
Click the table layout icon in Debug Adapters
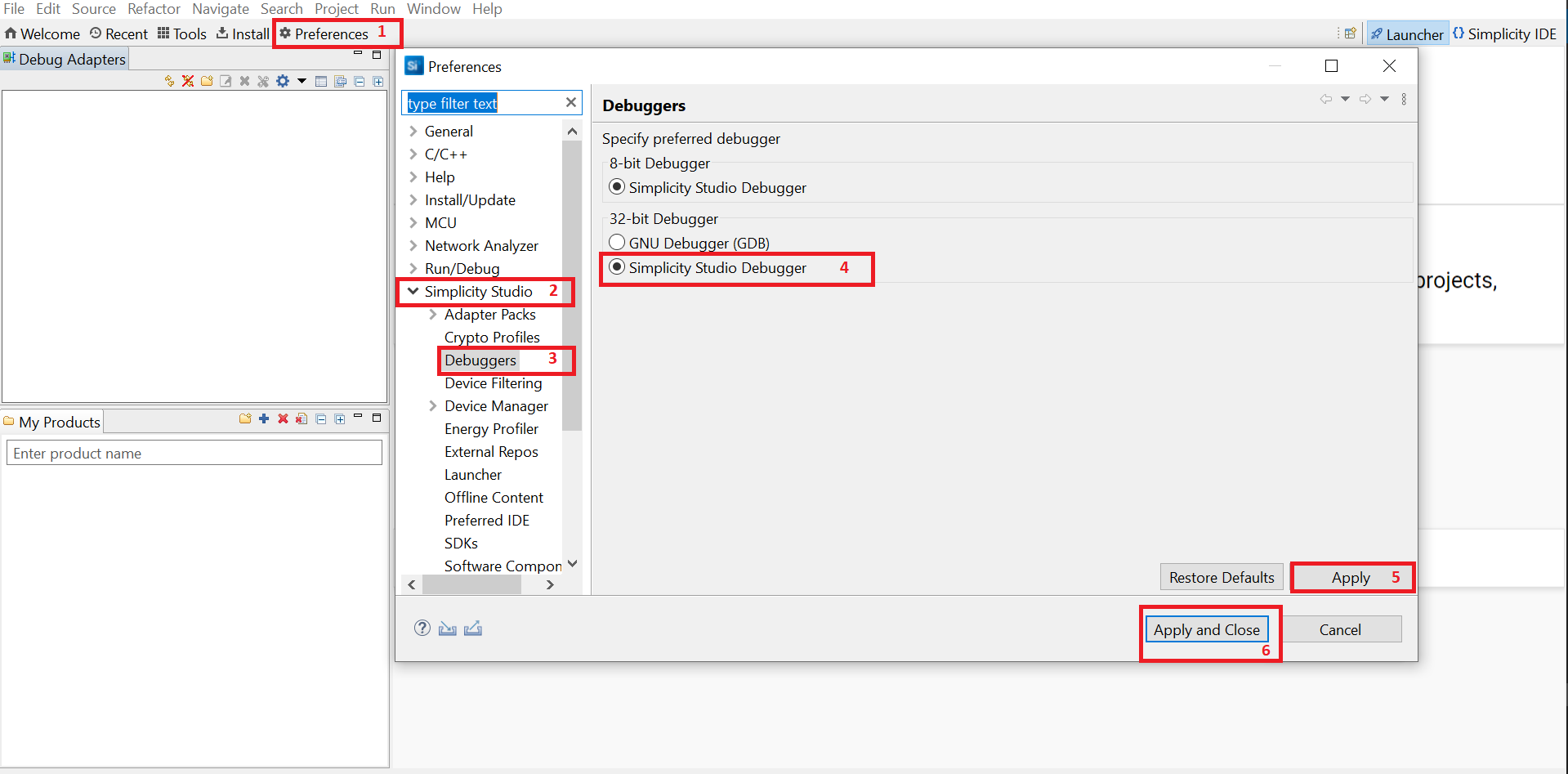click(x=321, y=81)
